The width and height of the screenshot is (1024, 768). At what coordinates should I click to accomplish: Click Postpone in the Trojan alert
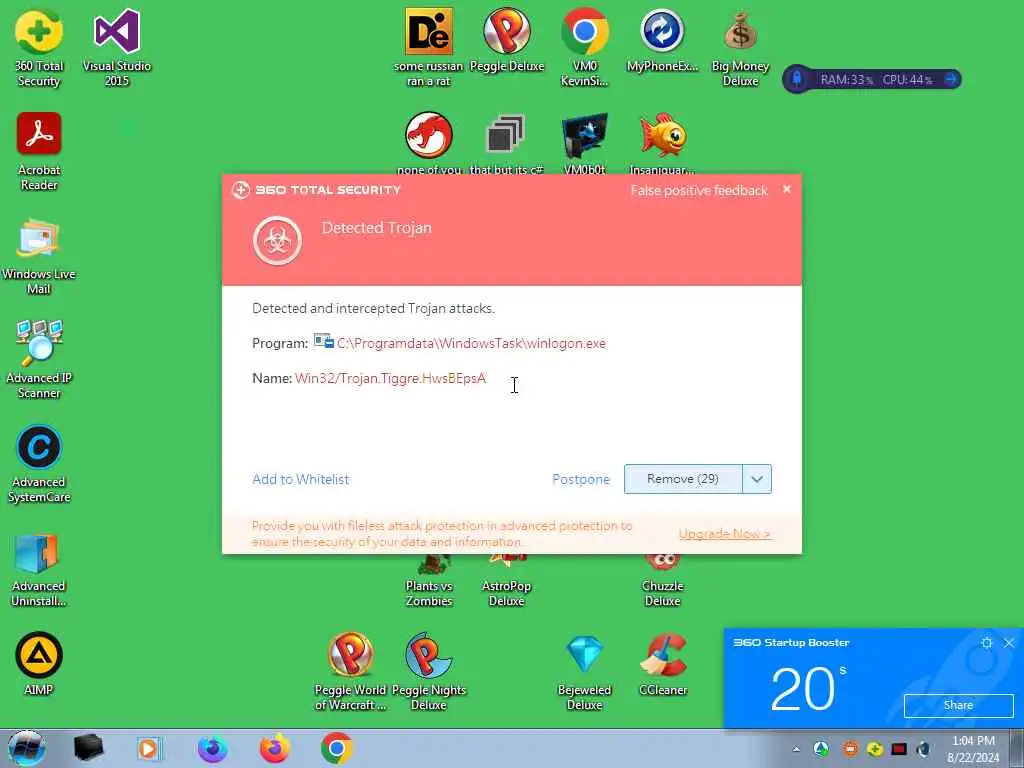(581, 479)
